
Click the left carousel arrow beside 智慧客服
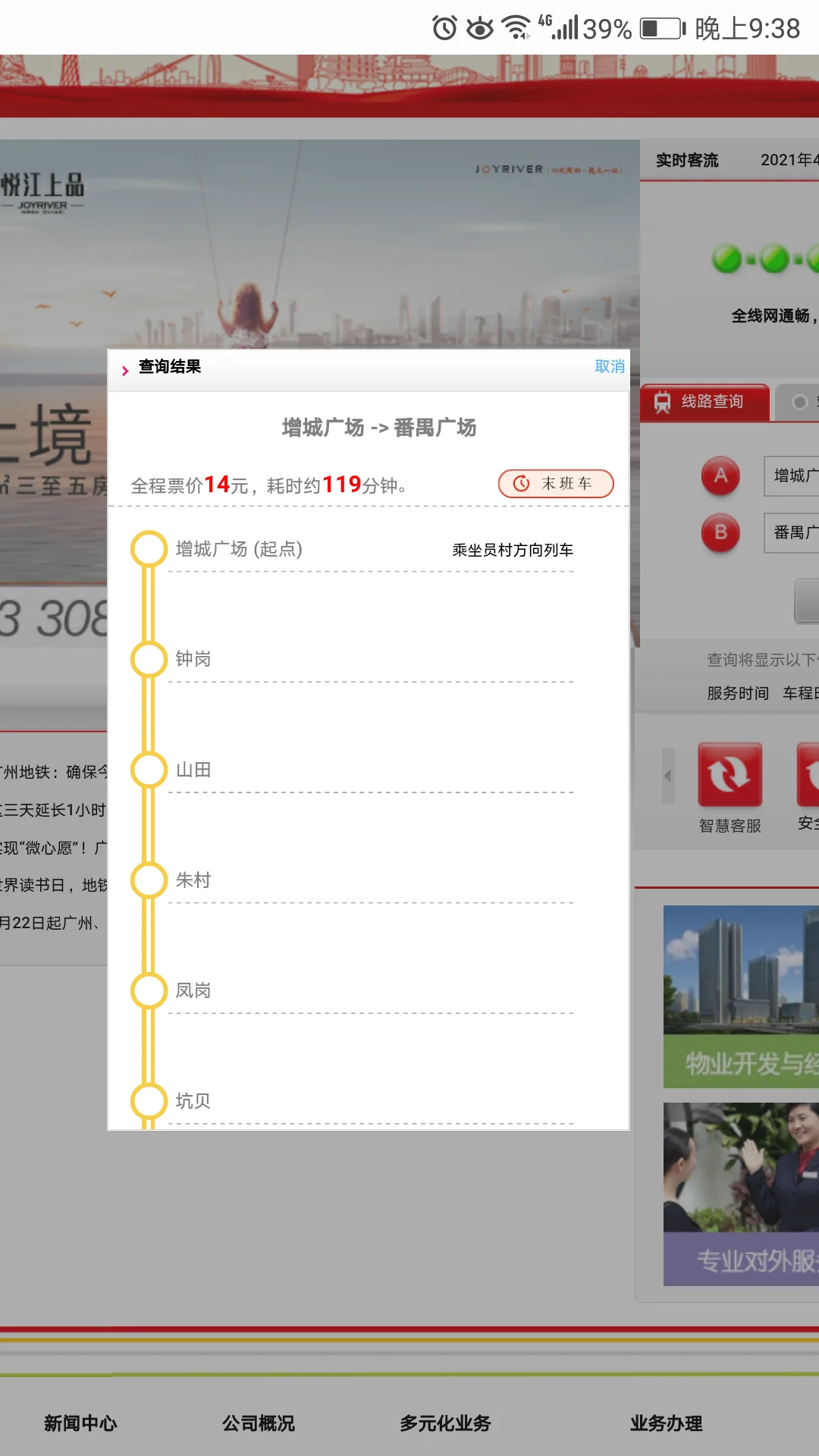point(668,776)
